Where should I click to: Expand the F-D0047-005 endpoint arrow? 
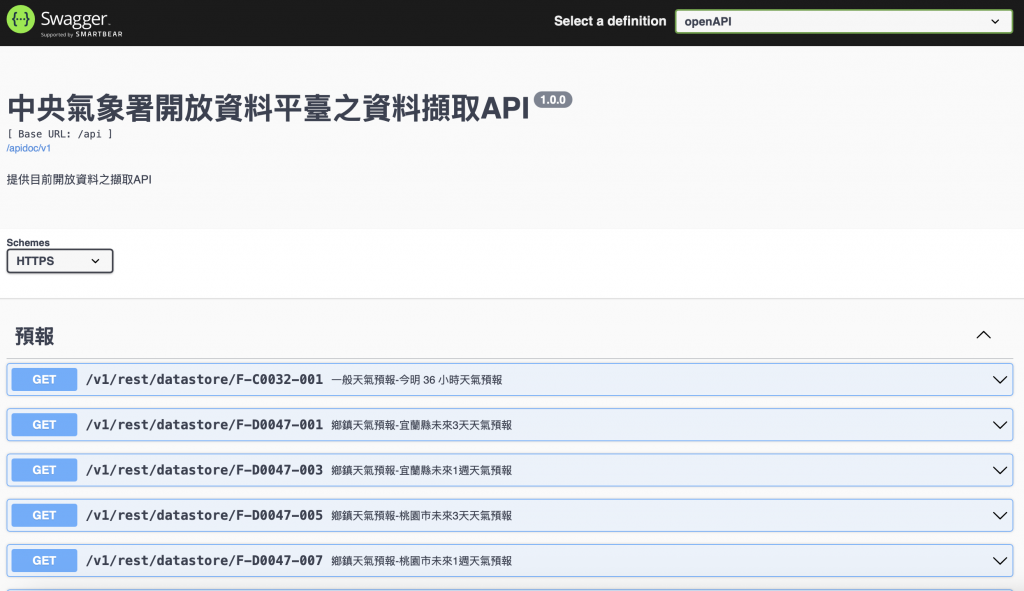pos(999,515)
